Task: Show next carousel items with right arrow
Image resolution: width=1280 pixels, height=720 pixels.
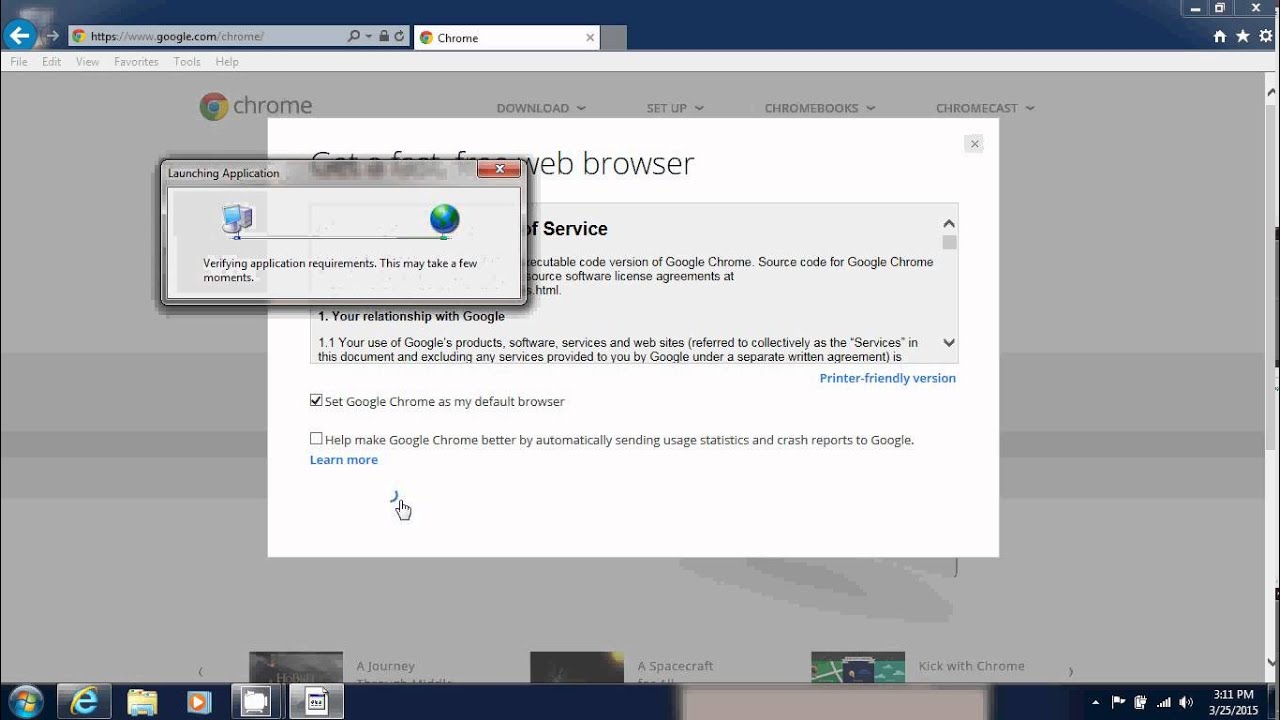Action: click(x=1071, y=671)
